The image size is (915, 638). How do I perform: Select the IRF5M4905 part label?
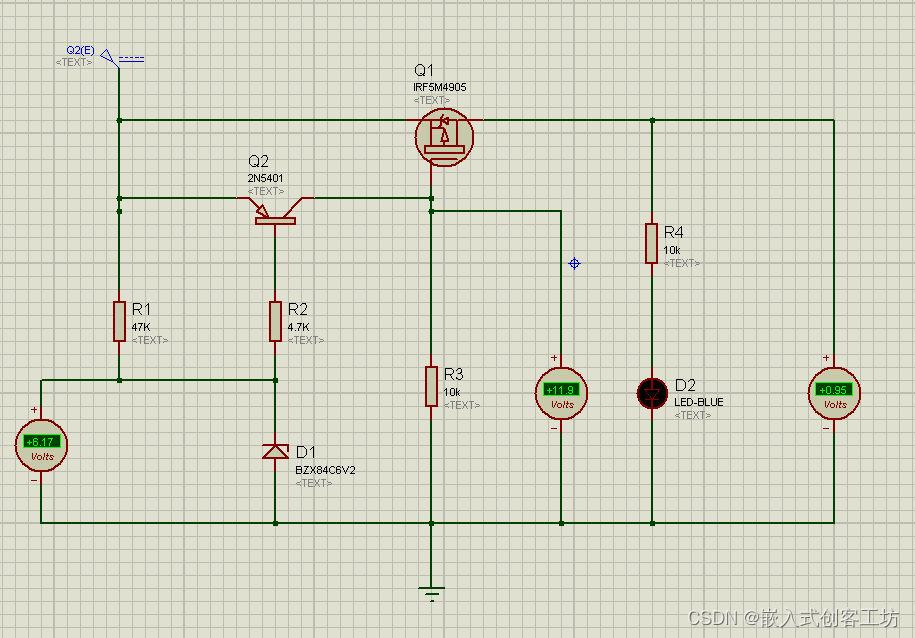439,87
